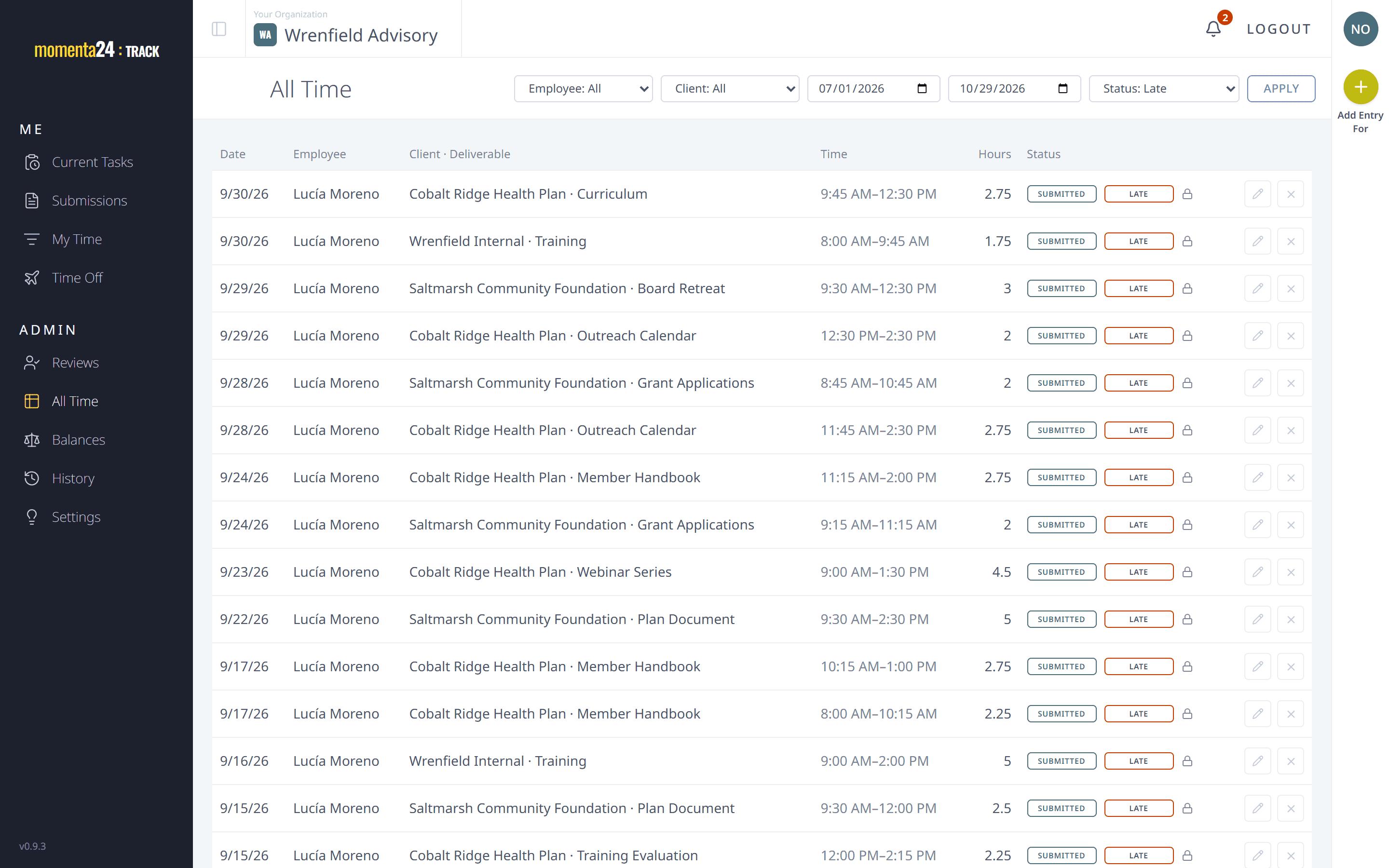This screenshot has height=868, width=1389.
Task: Toggle the sidebar collapse icon
Action: tap(218, 29)
